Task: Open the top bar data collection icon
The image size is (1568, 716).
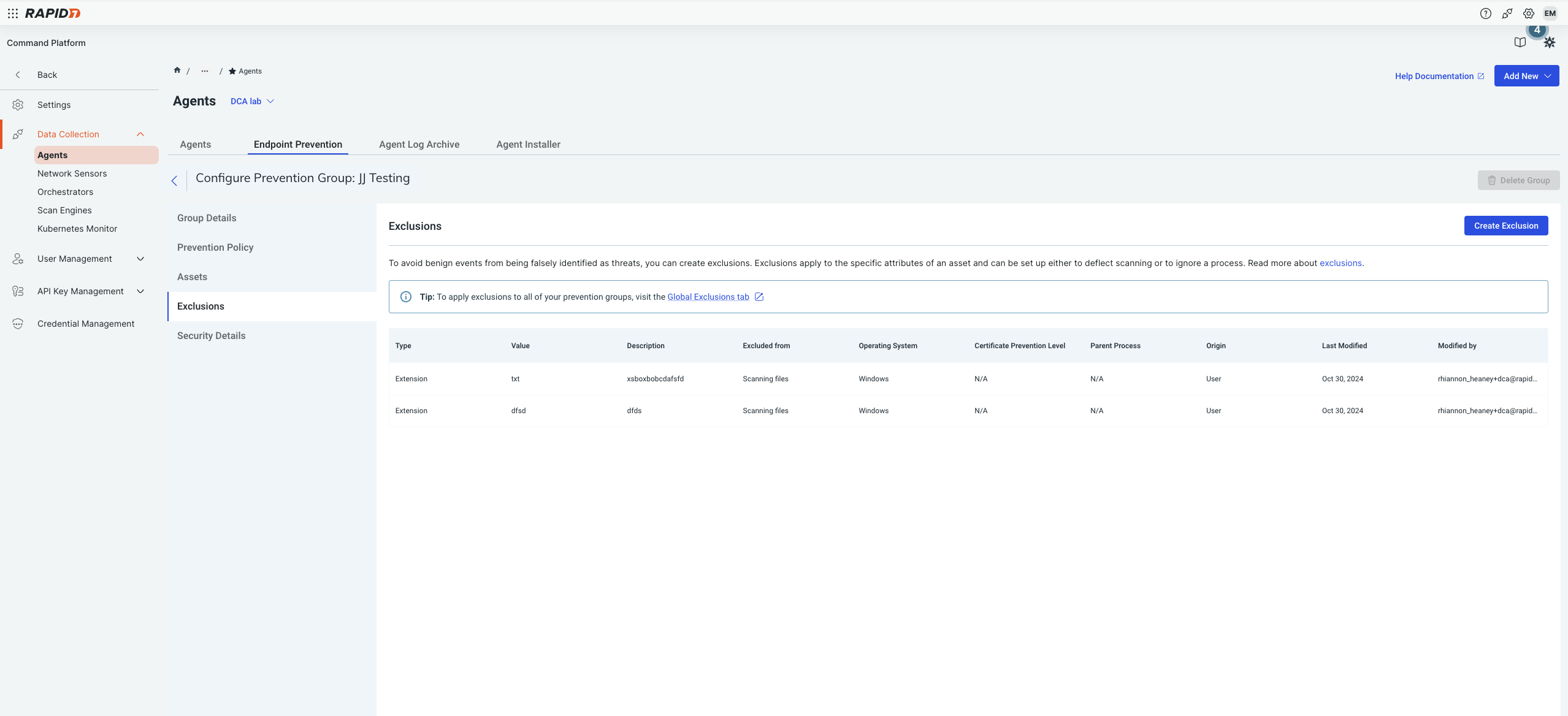Action: (1507, 13)
